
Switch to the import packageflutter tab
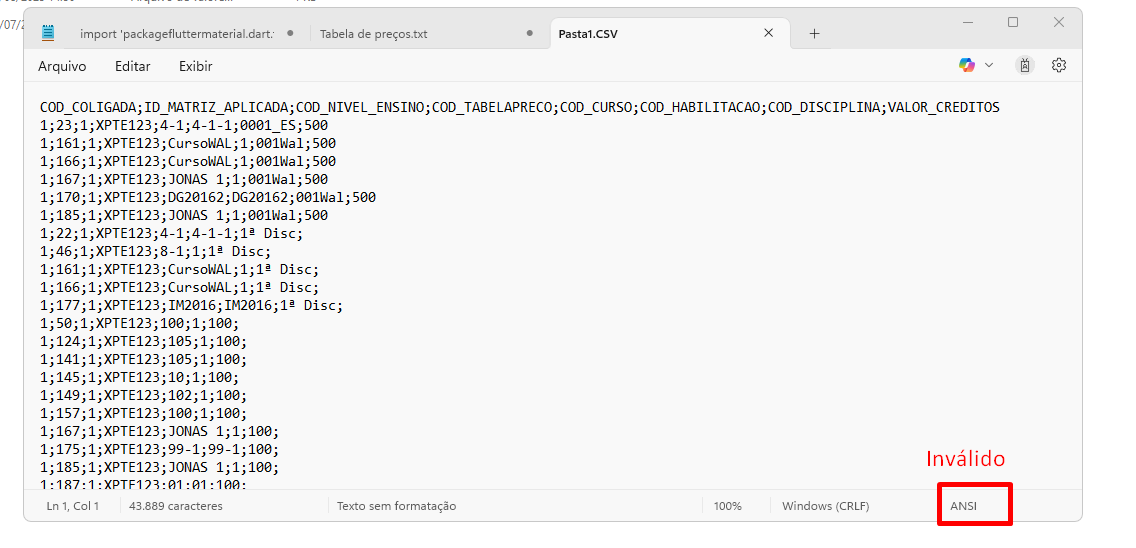pos(176,34)
